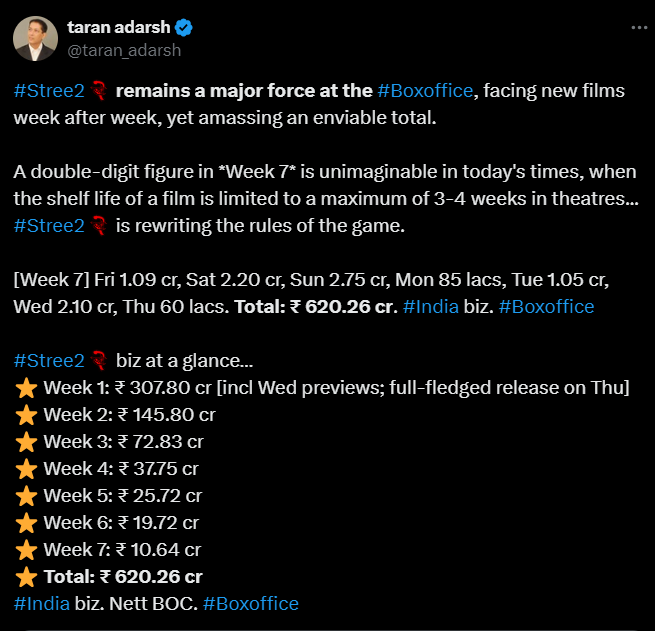Click taran adarsh's profile picture
The width and height of the screenshot is (655, 631).
click(x=35, y=38)
